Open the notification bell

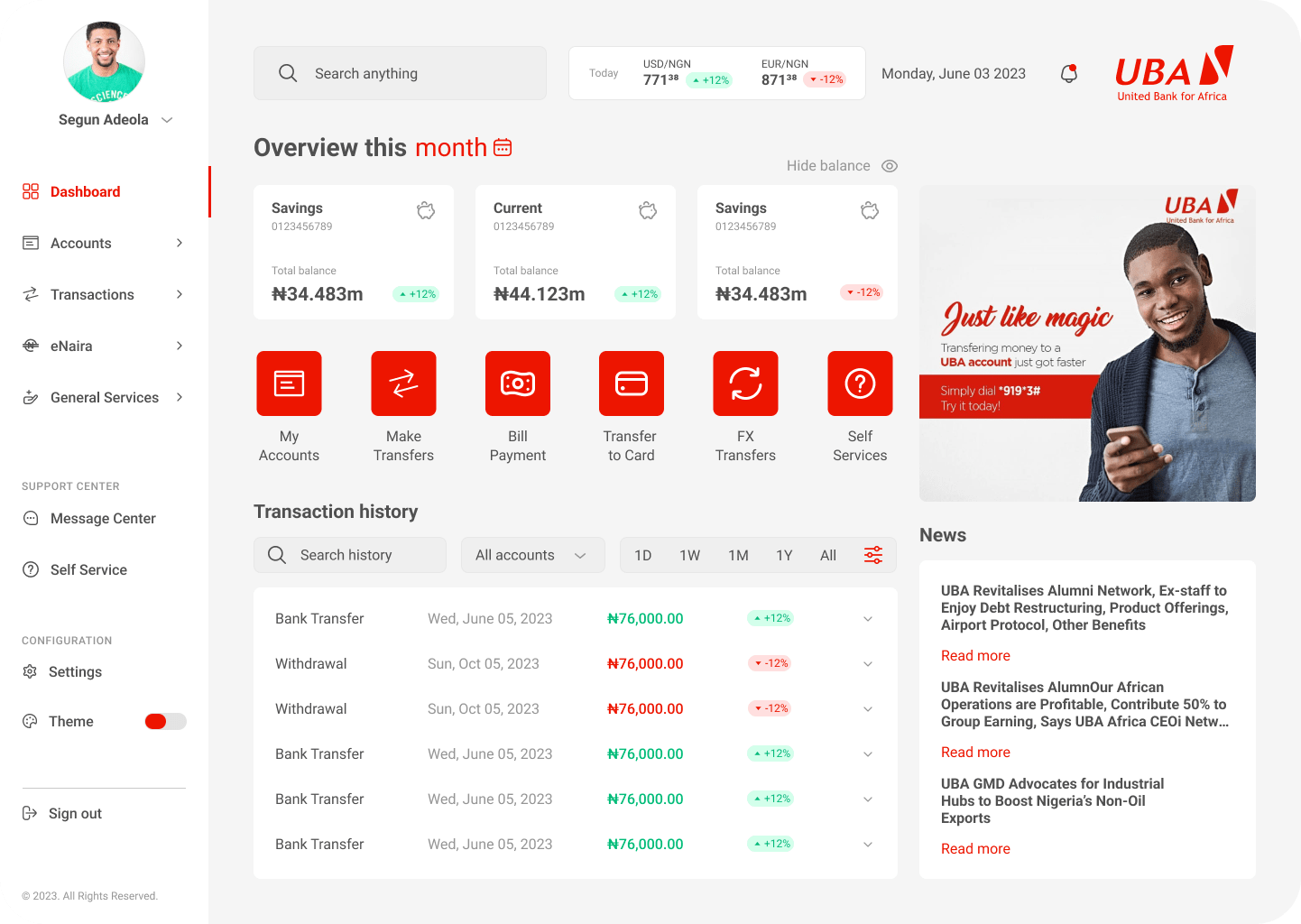(x=1069, y=73)
